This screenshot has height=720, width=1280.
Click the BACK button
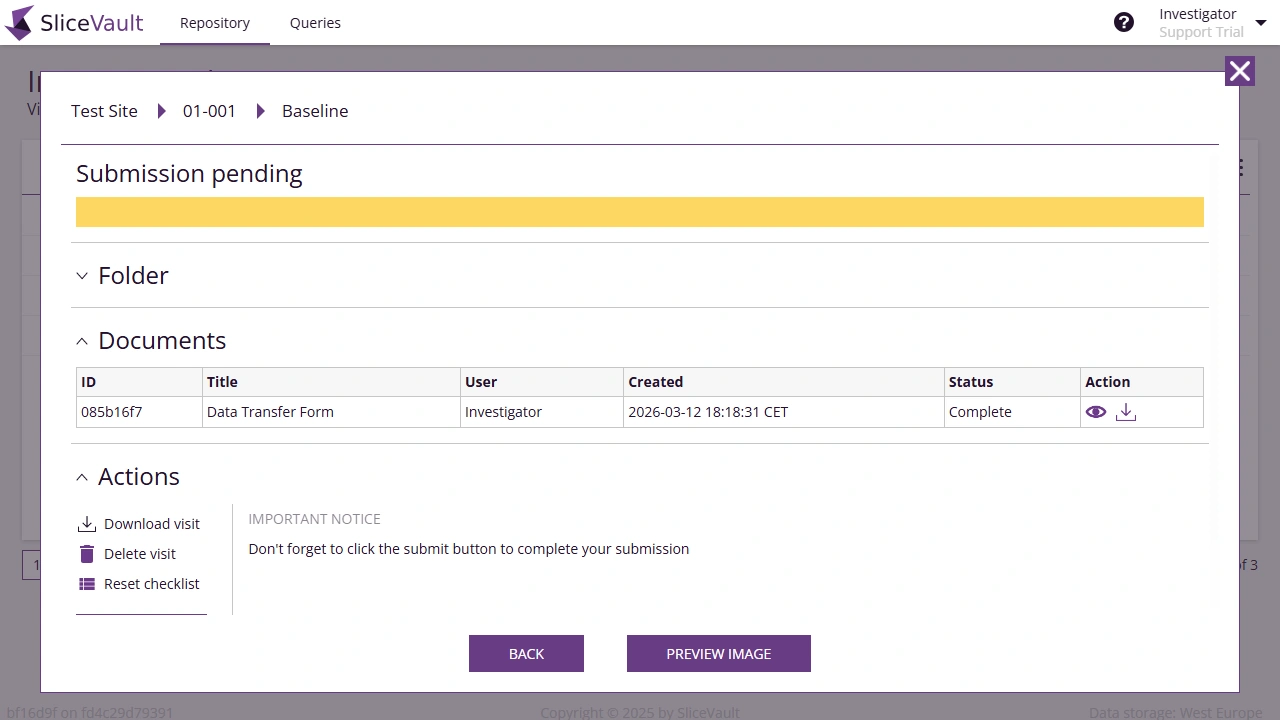point(526,653)
